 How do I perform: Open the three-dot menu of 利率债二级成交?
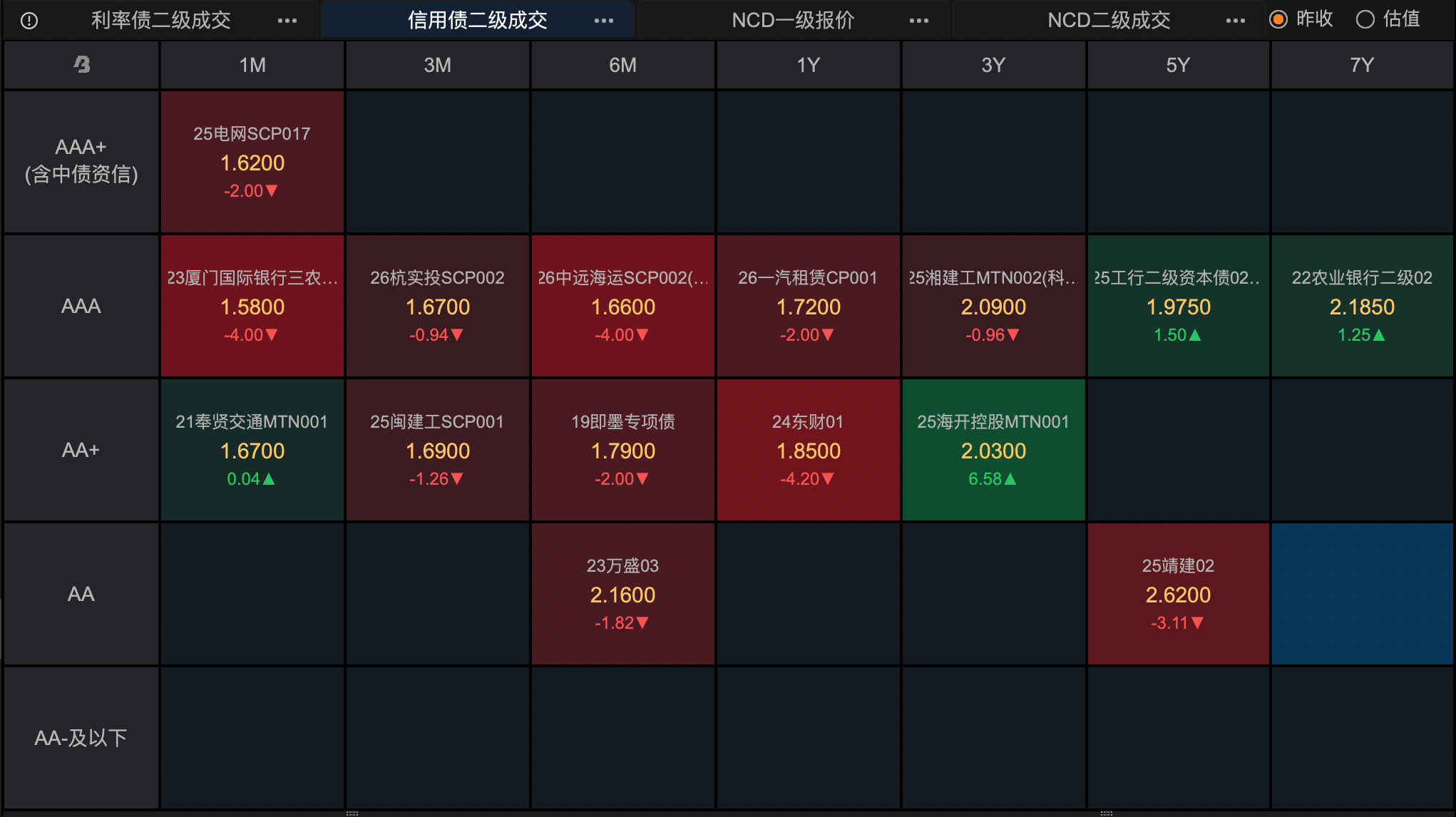coord(287,21)
